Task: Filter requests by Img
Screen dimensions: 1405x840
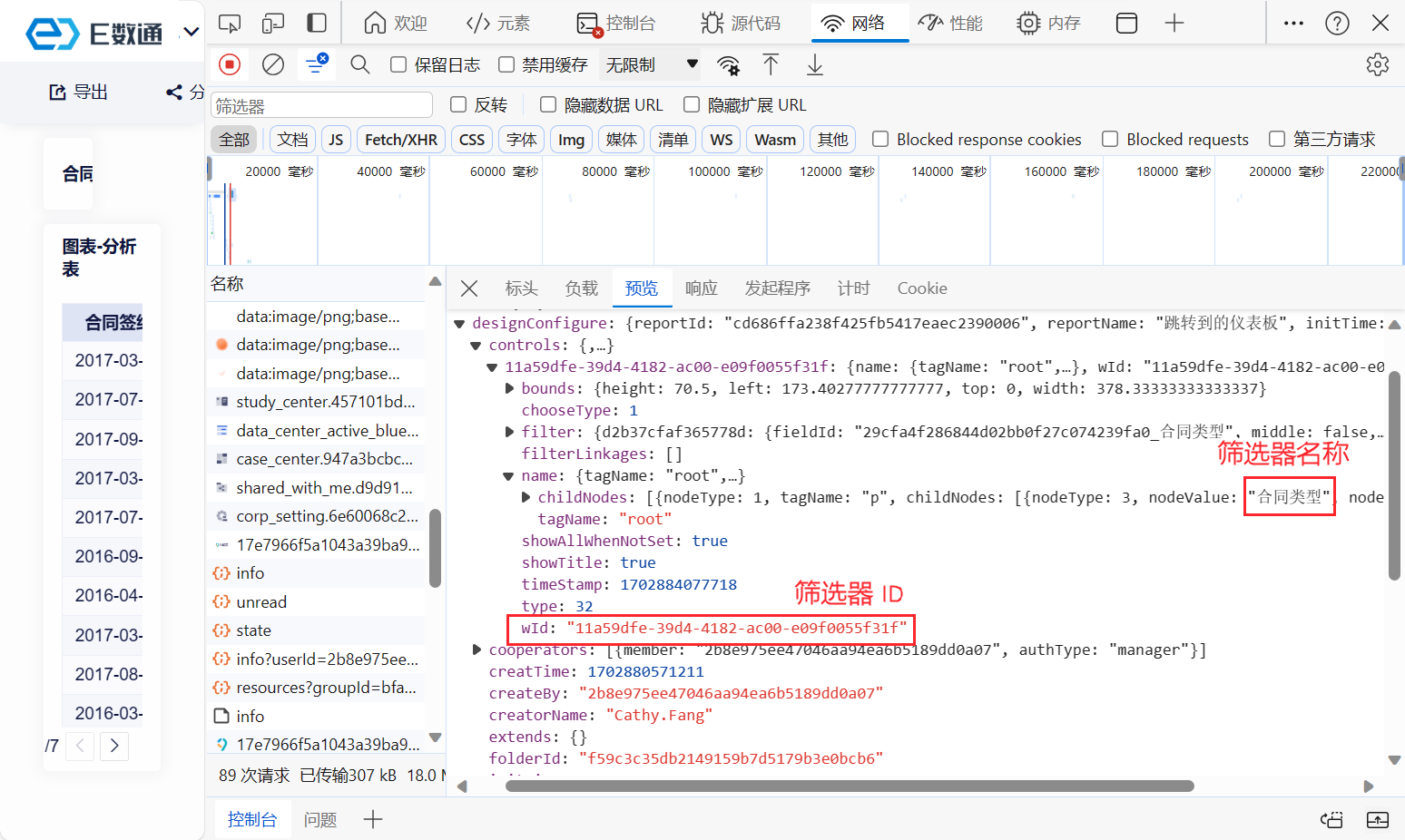Action: click(x=571, y=139)
